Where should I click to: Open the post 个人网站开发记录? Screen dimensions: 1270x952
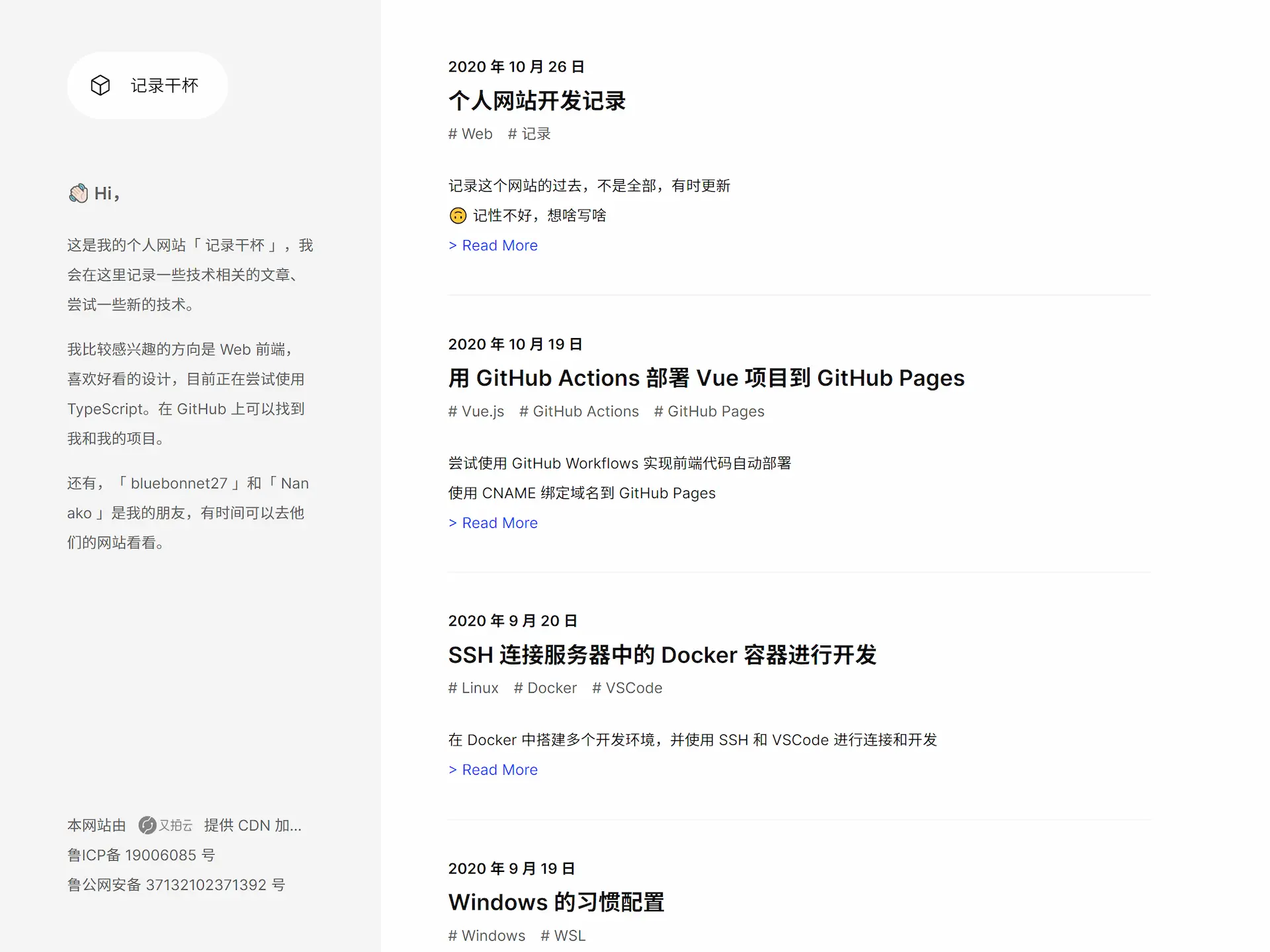(537, 101)
